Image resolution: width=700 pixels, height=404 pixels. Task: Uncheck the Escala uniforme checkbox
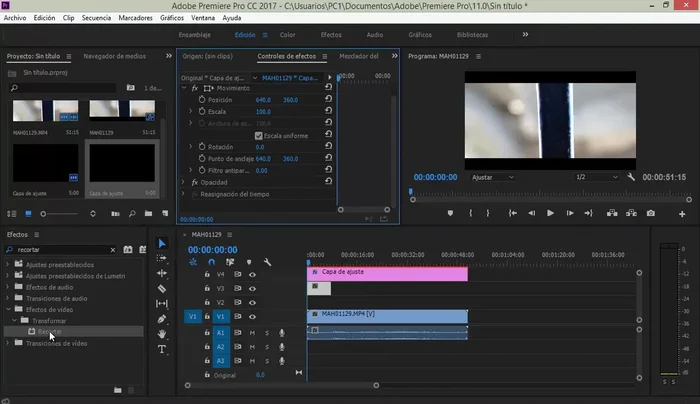point(258,135)
